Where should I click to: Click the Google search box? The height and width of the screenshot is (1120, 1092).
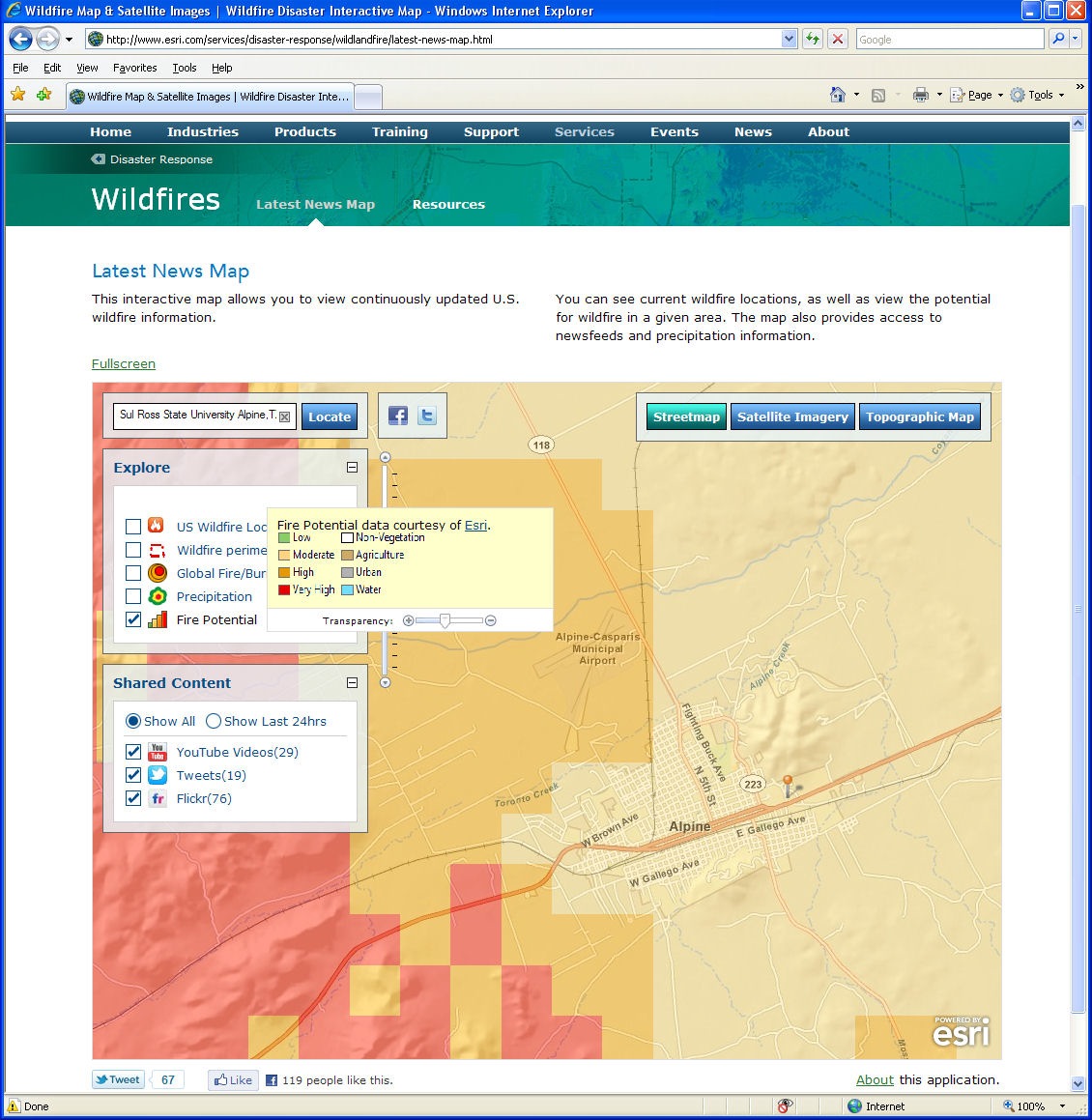coord(950,40)
